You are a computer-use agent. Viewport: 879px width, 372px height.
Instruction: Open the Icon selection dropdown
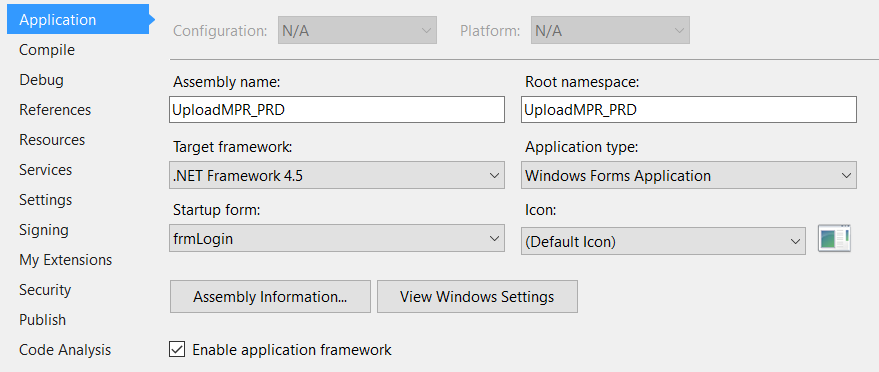663,241
